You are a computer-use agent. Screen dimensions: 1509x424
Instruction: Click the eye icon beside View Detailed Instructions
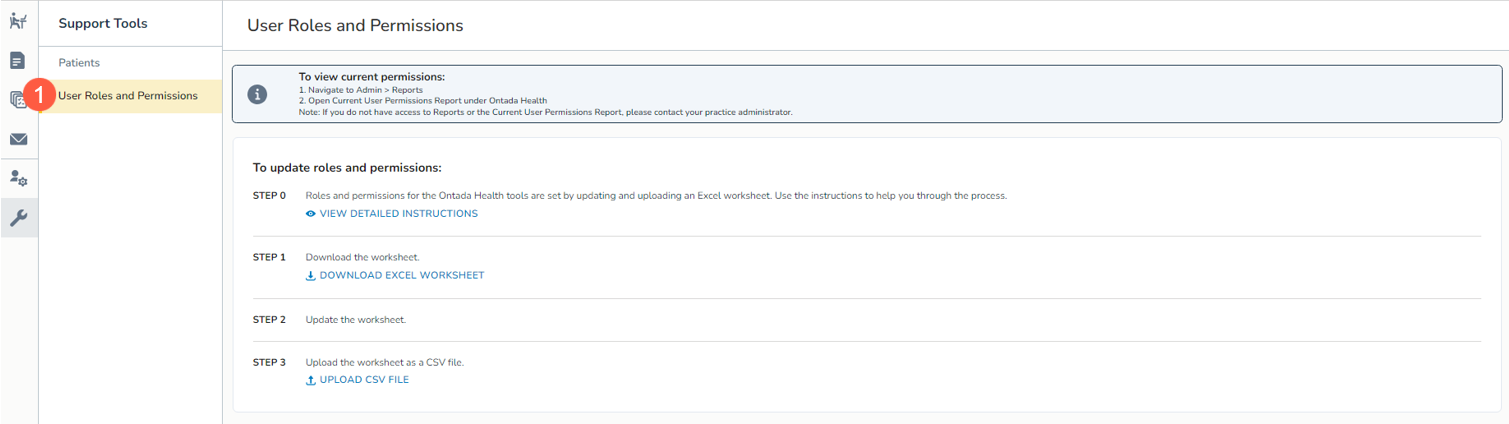click(311, 214)
